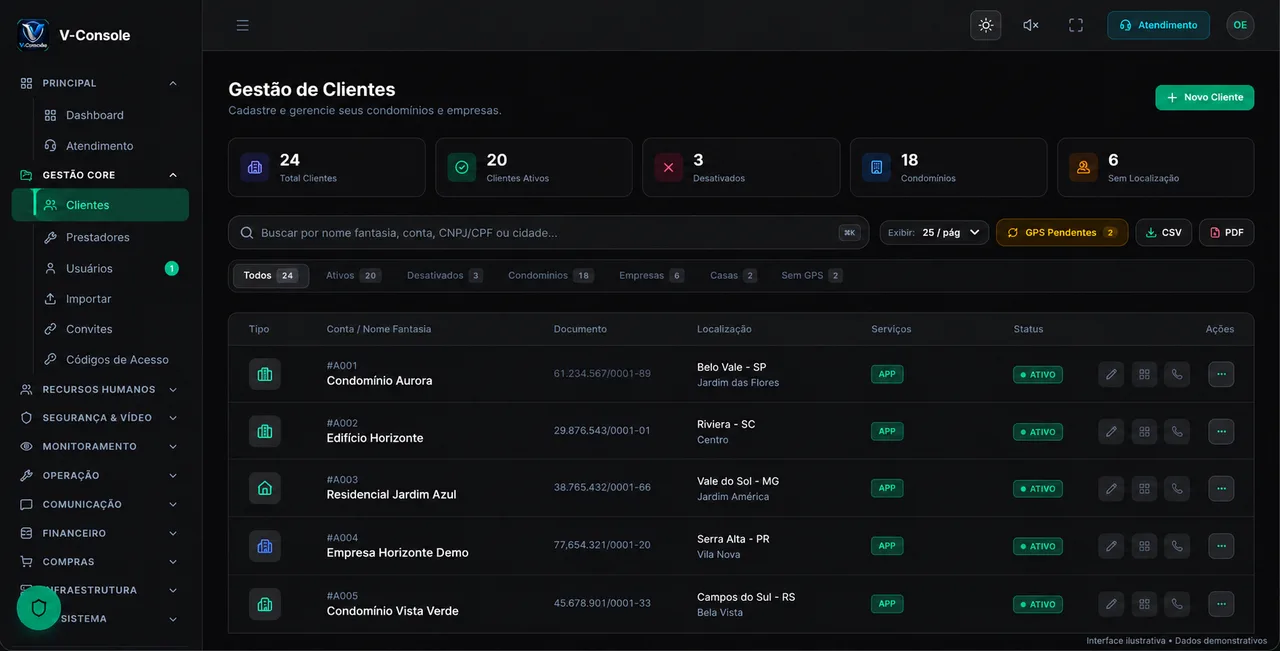Expand the COMUNICAÇÃO section
The width and height of the screenshot is (1280, 651).
click(100, 505)
